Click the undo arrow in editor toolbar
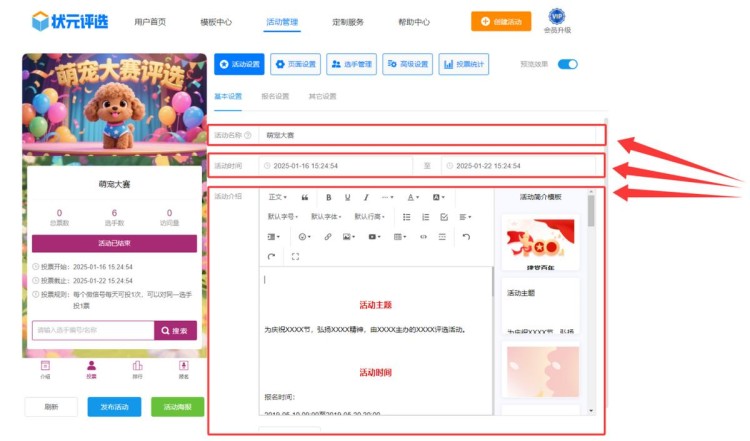Image resolution: width=750 pixels, height=441 pixels. pos(466,237)
